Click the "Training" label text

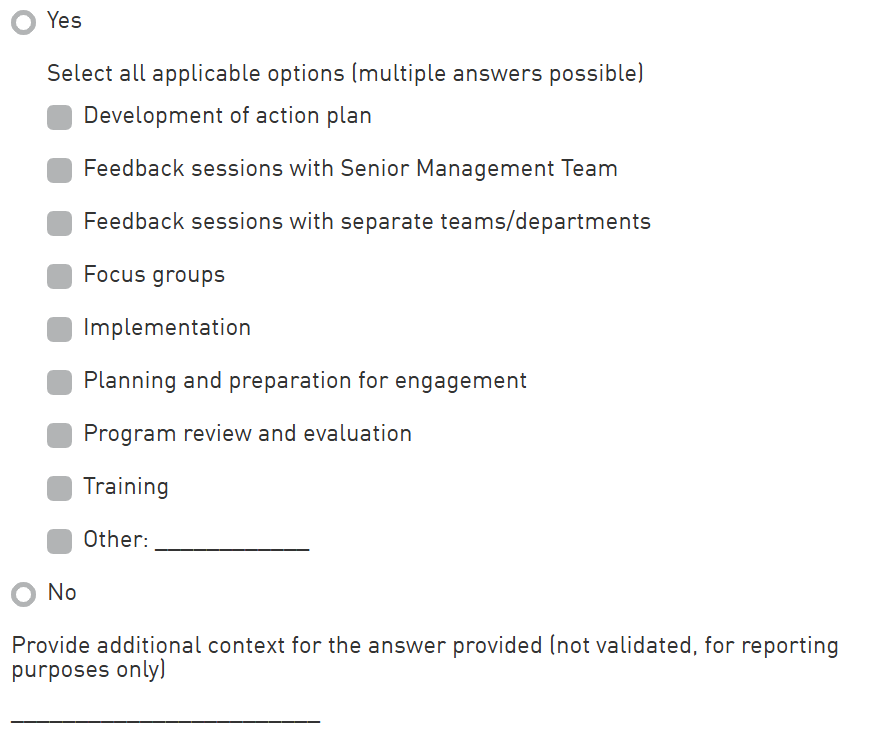126,487
